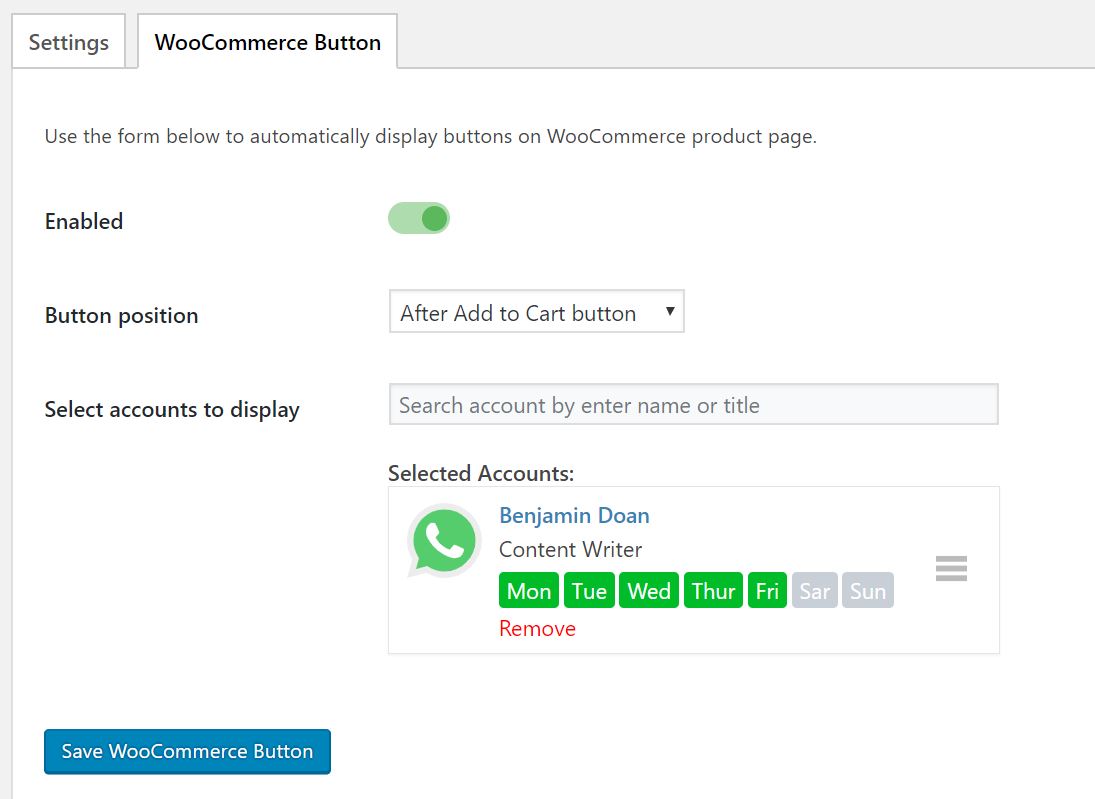Click the Wed availability badge
1095x799 pixels.
tap(649, 591)
